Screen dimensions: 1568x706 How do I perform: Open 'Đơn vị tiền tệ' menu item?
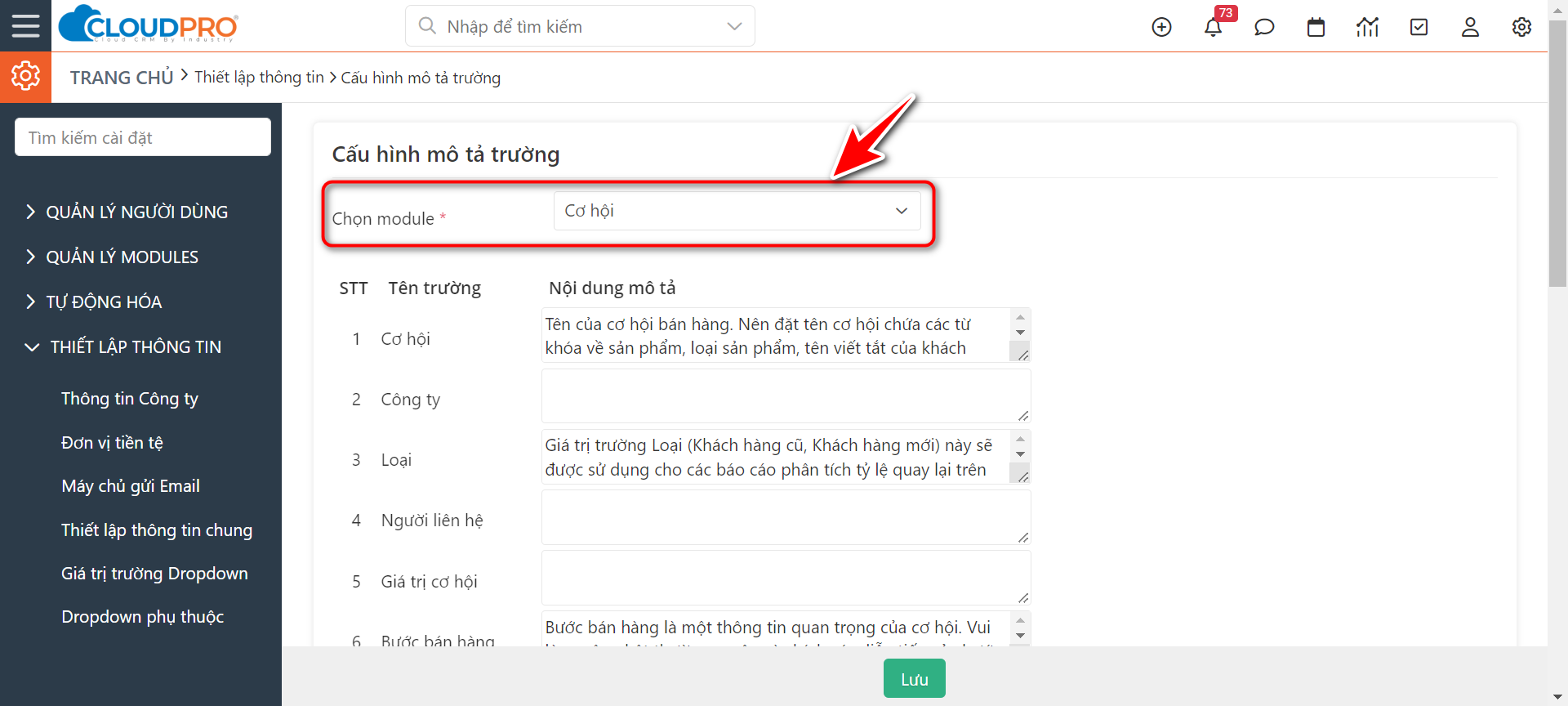point(112,442)
